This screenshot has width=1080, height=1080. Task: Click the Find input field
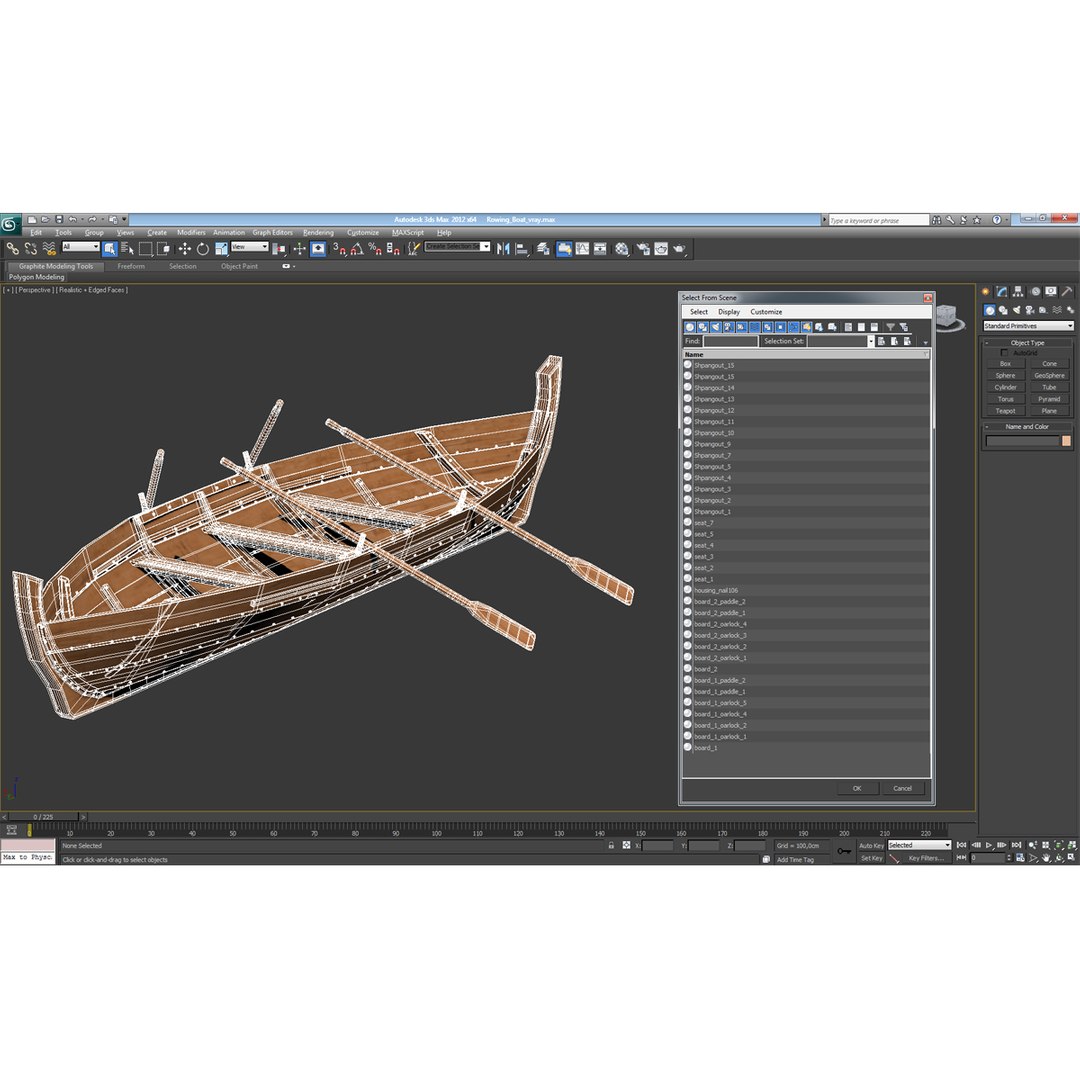(x=730, y=341)
